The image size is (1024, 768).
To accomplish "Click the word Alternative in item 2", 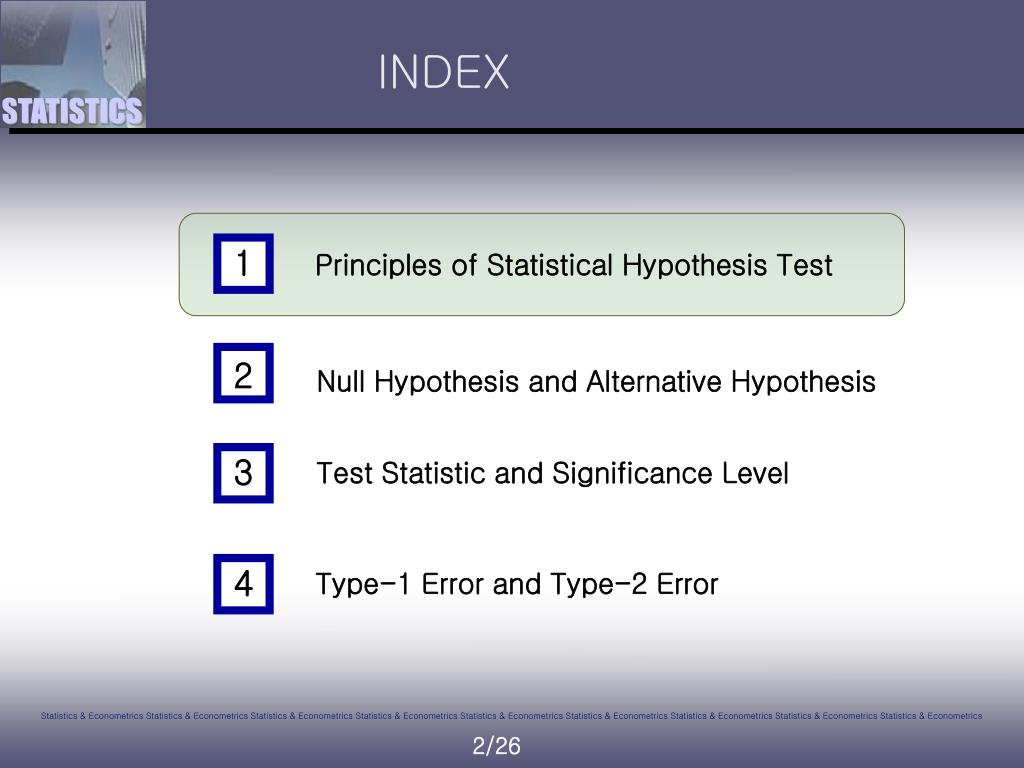I will point(654,381).
